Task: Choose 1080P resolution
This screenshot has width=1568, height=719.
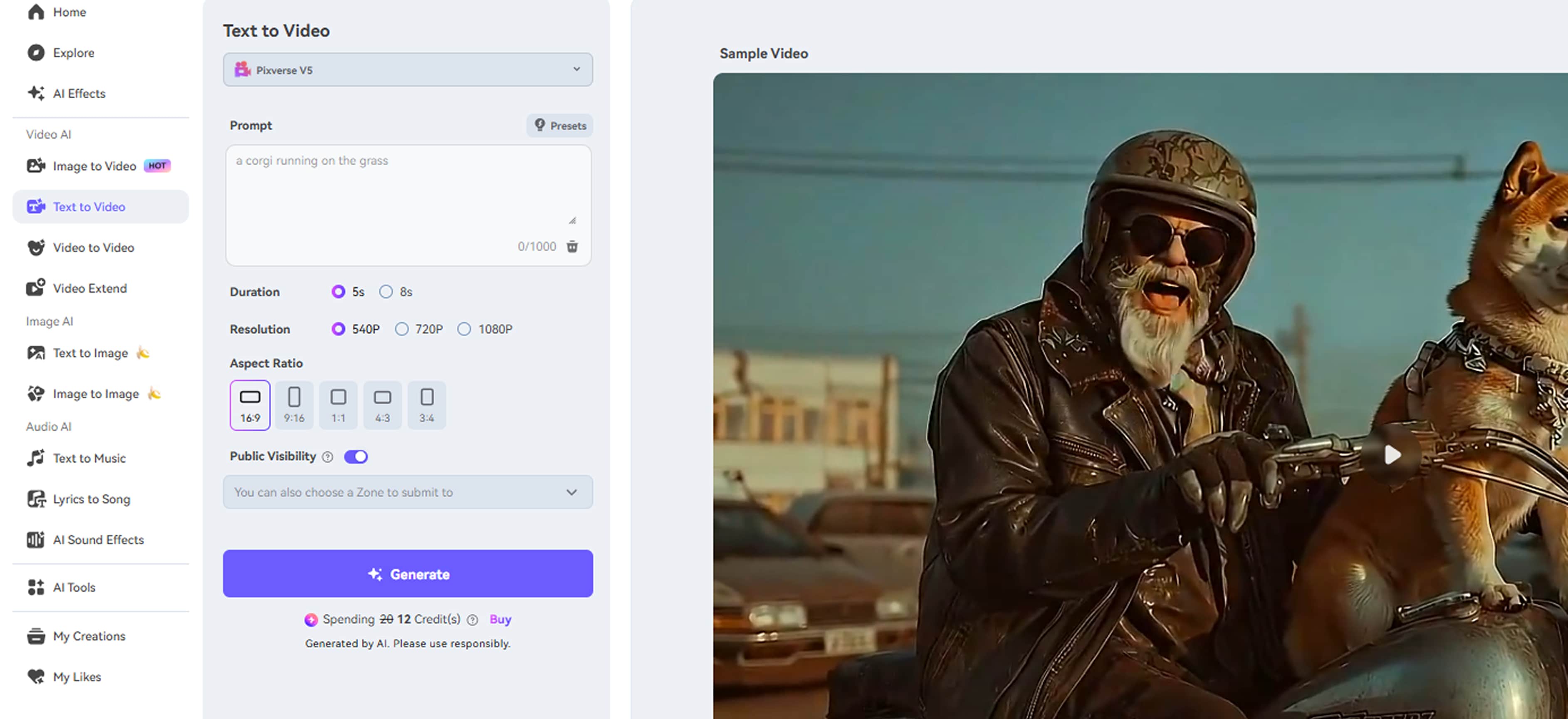Action: click(x=465, y=329)
